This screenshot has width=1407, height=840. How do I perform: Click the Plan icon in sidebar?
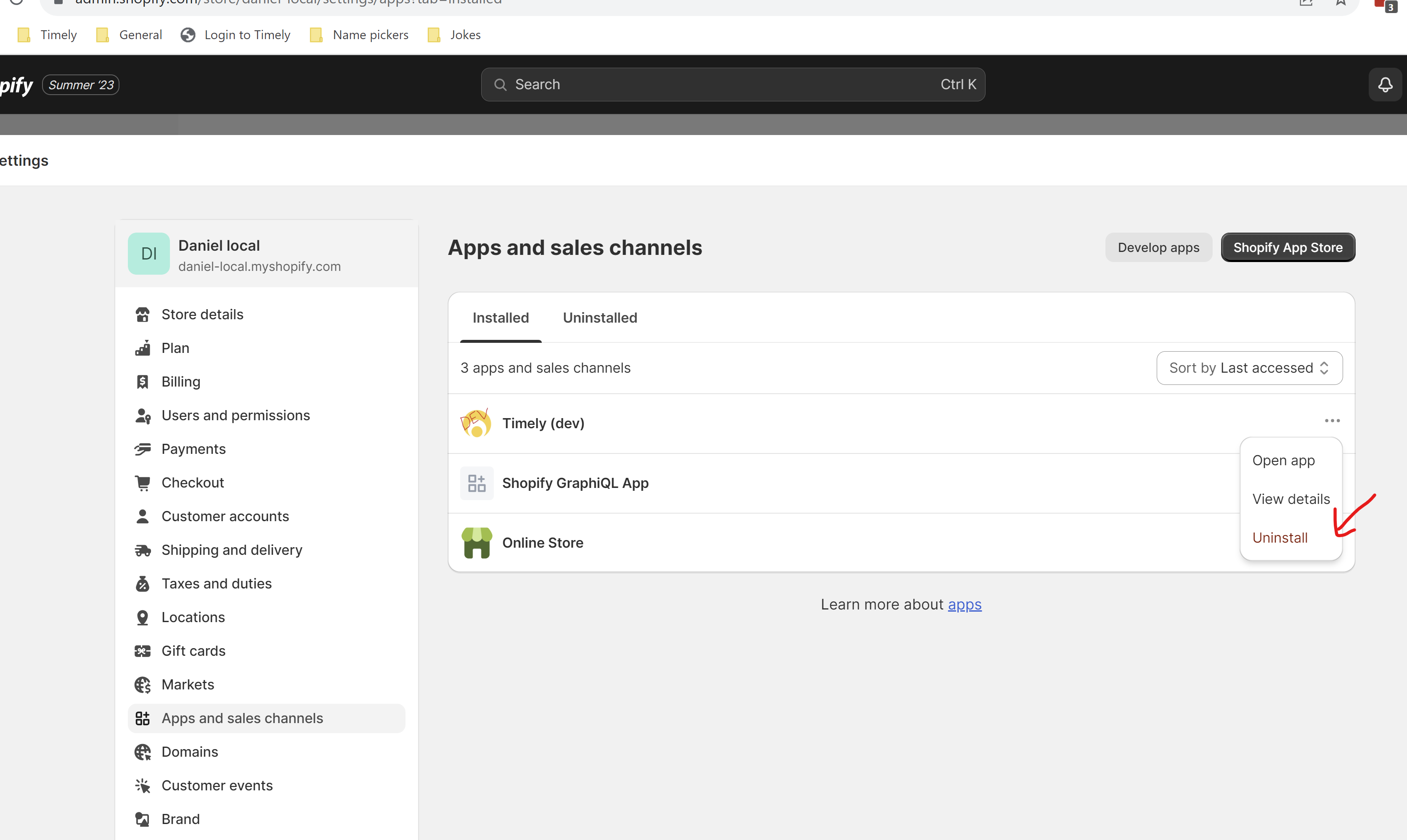click(x=143, y=348)
